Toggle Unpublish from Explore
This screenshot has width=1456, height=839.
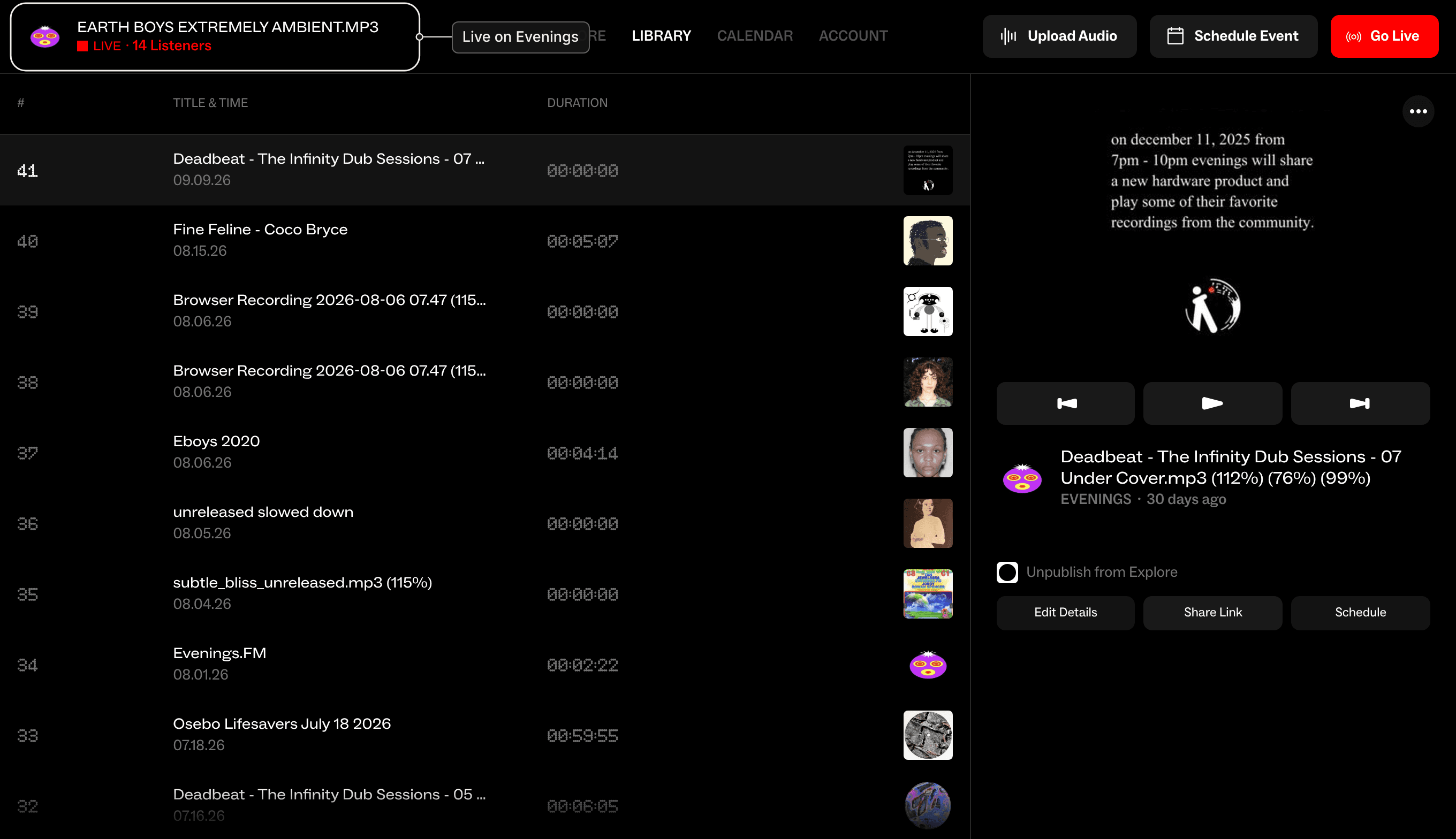1007,572
